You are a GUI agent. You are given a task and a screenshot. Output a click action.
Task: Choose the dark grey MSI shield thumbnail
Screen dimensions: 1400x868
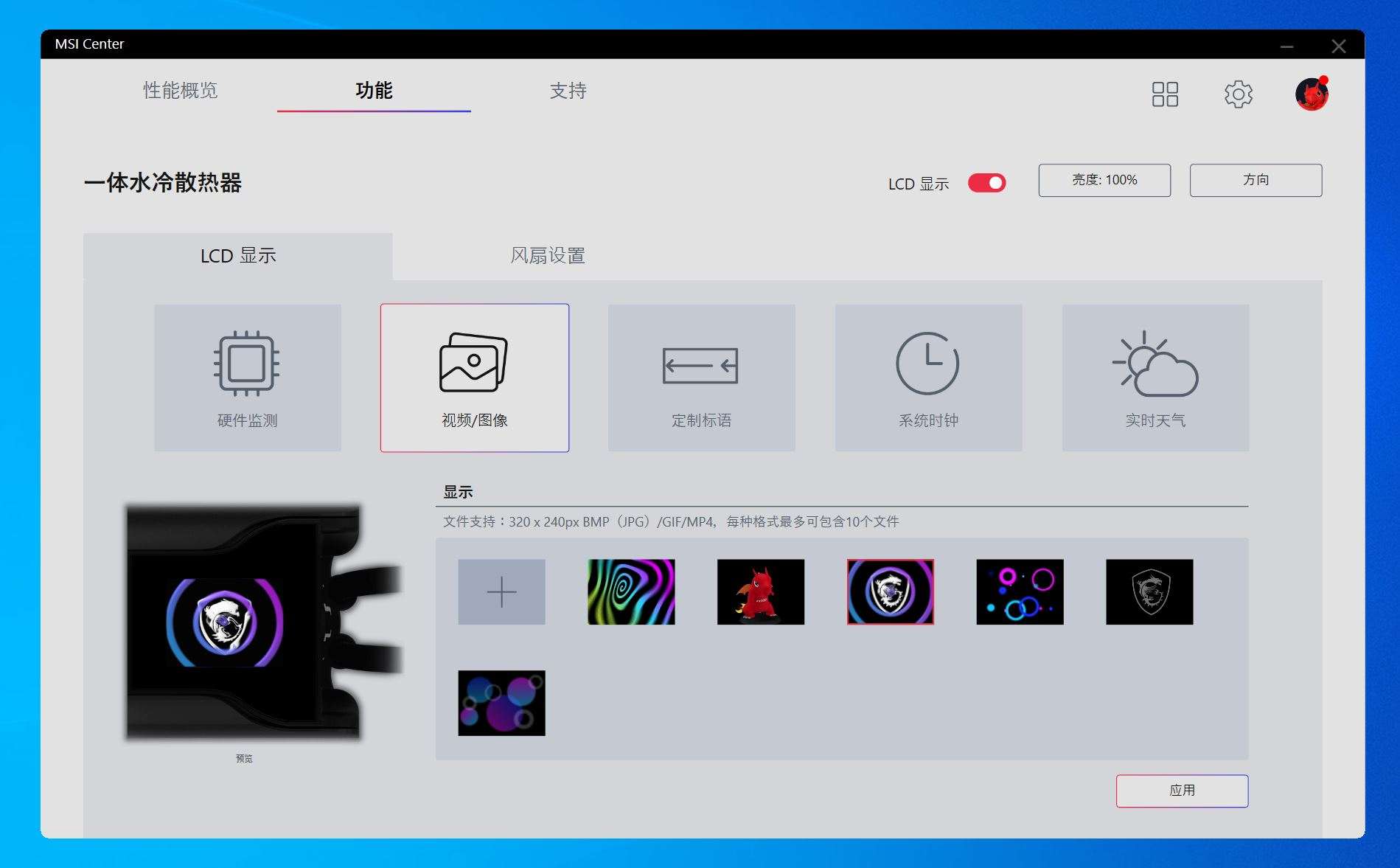click(1150, 591)
